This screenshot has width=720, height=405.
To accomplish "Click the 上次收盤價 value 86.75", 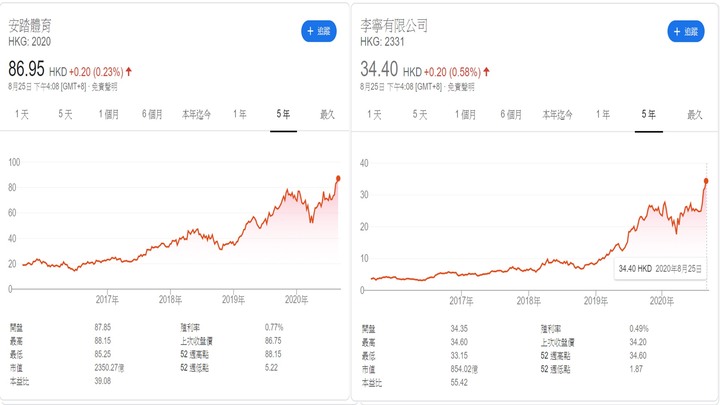I will point(273,341).
